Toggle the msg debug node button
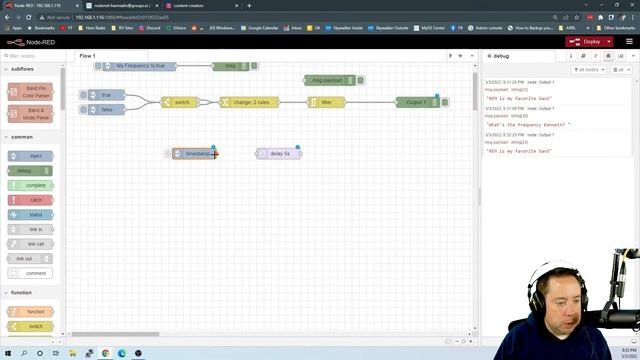640x360 pixels. coord(254,66)
